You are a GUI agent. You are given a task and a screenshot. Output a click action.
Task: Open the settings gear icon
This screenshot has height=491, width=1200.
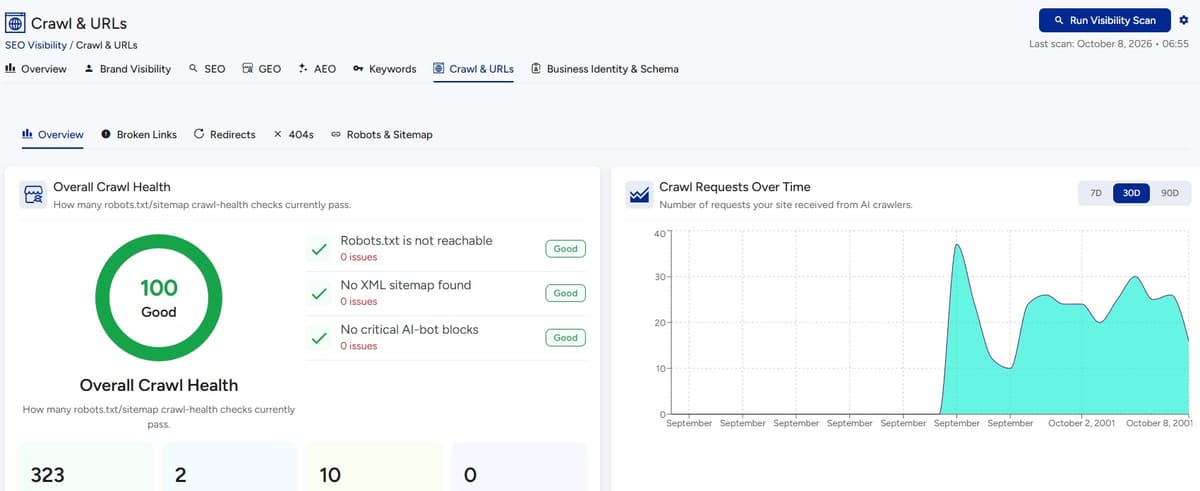tap(1184, 20)
